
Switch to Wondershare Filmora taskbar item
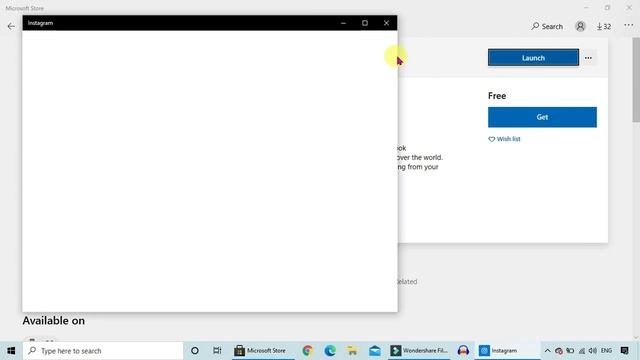[x=419, y=351]
